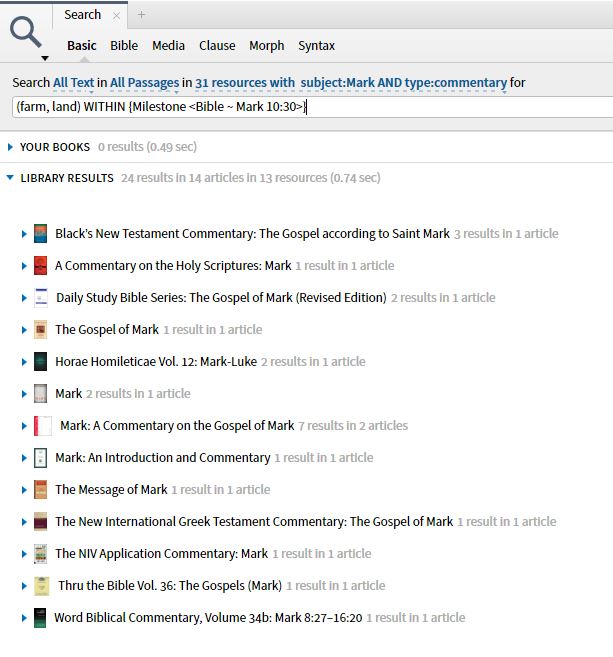Click the Mark resource cover icon
This screenshot has width=613, height=657.
point(41,394)
